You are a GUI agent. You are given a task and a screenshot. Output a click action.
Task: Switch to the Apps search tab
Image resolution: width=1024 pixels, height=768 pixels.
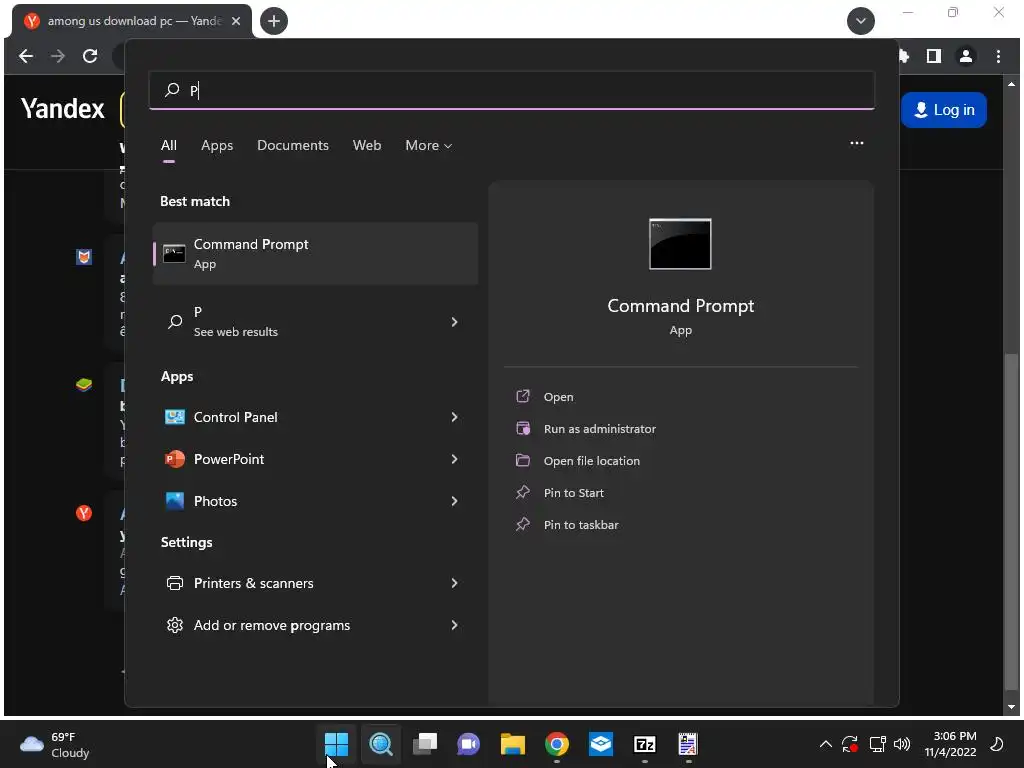(x=217, y=146)
